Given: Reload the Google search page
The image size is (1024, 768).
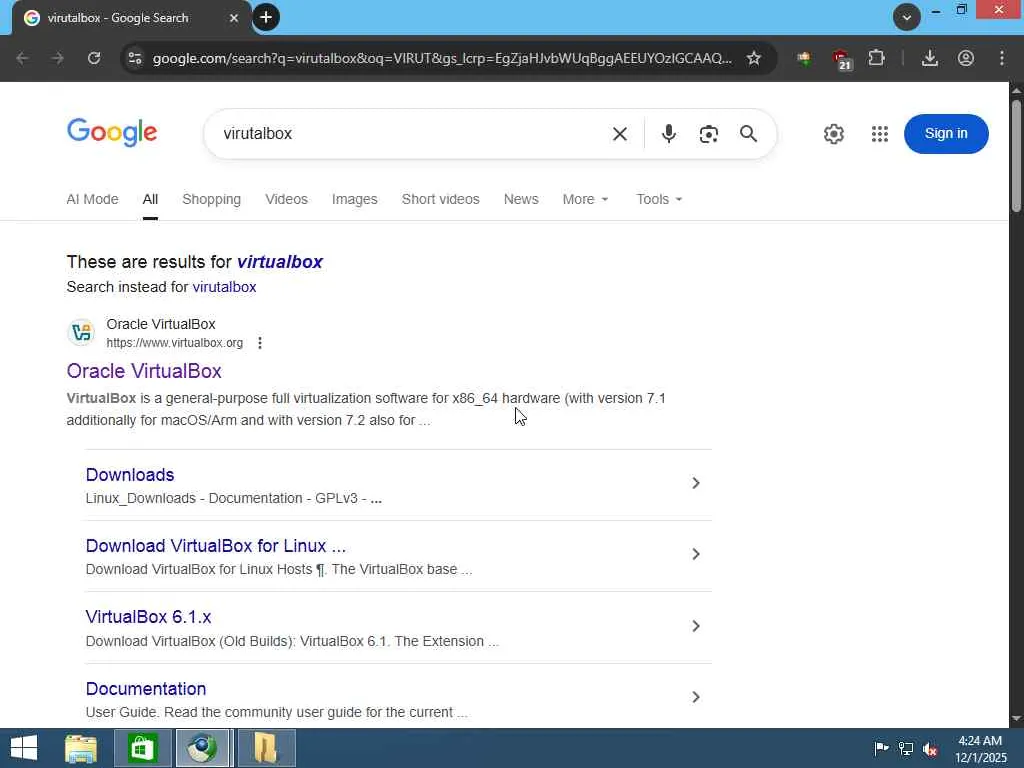Looking at the screenshot, I should (x=94, y=58).
